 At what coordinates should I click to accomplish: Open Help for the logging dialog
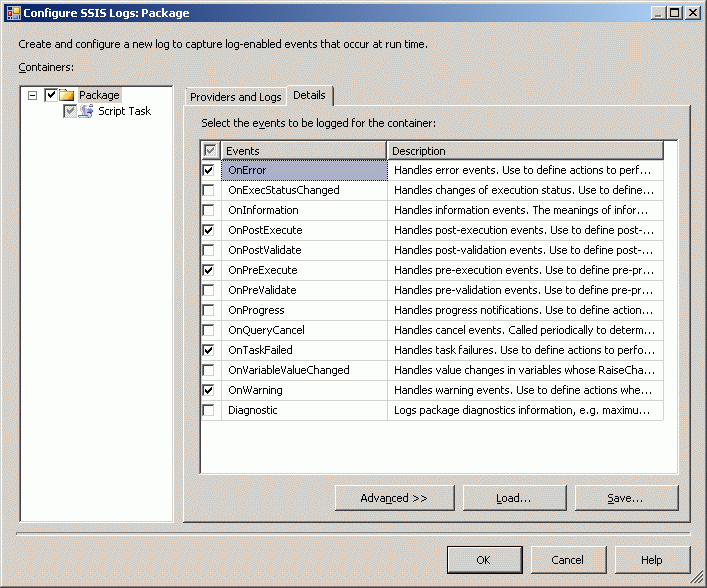(652, 560)
